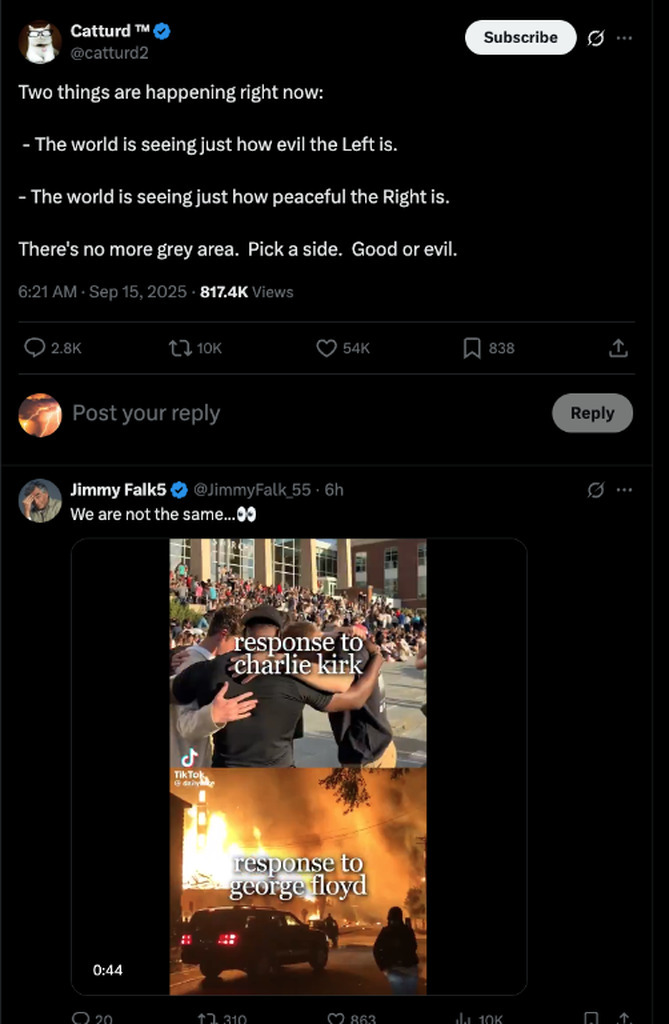Open the @catturd2 handle link
Screen dimensions: 669x1024
coord(109,53)
